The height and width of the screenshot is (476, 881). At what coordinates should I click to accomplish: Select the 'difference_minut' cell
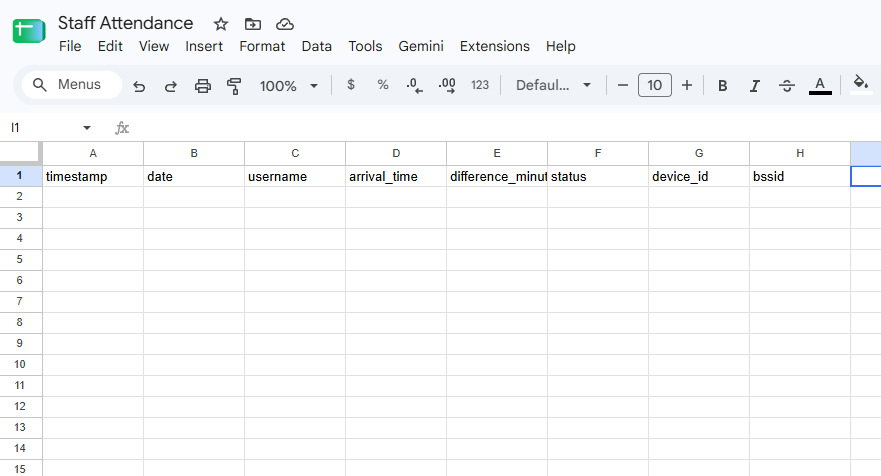[x=497, y=176]
